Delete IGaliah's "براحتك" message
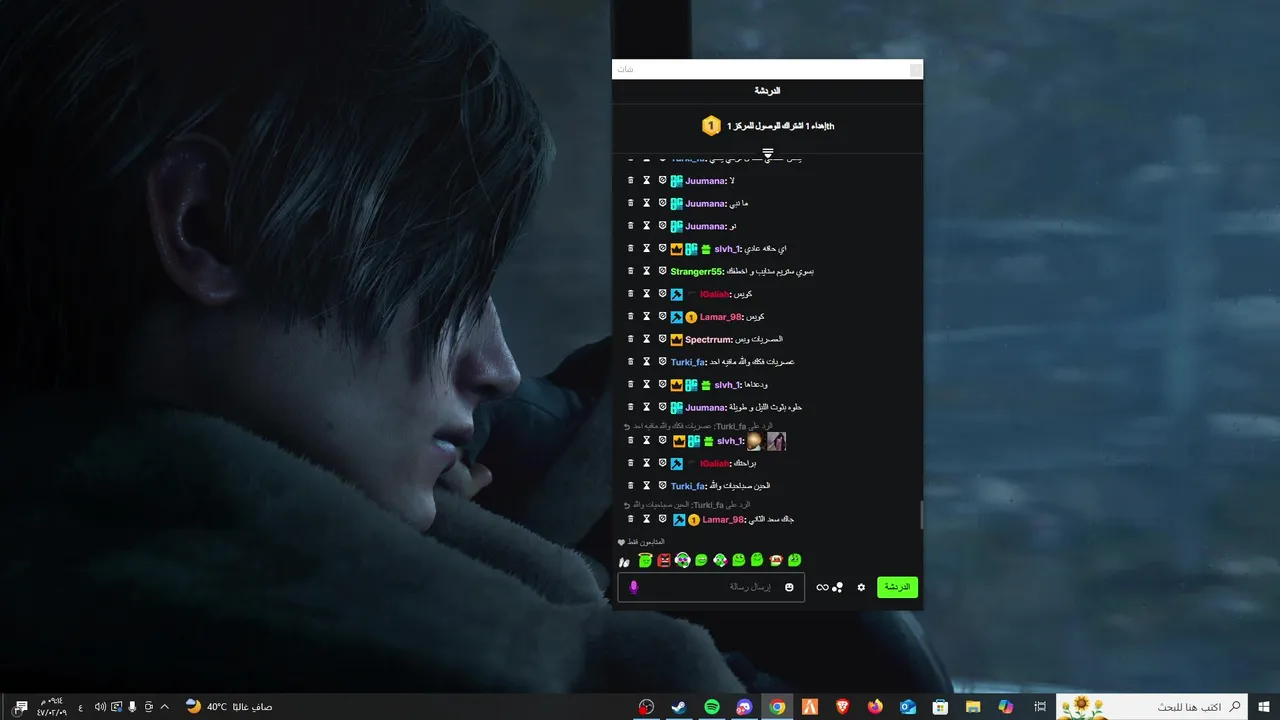This screenshot has width=1280, height=720. pyautogui.click(x=630, y=463)
